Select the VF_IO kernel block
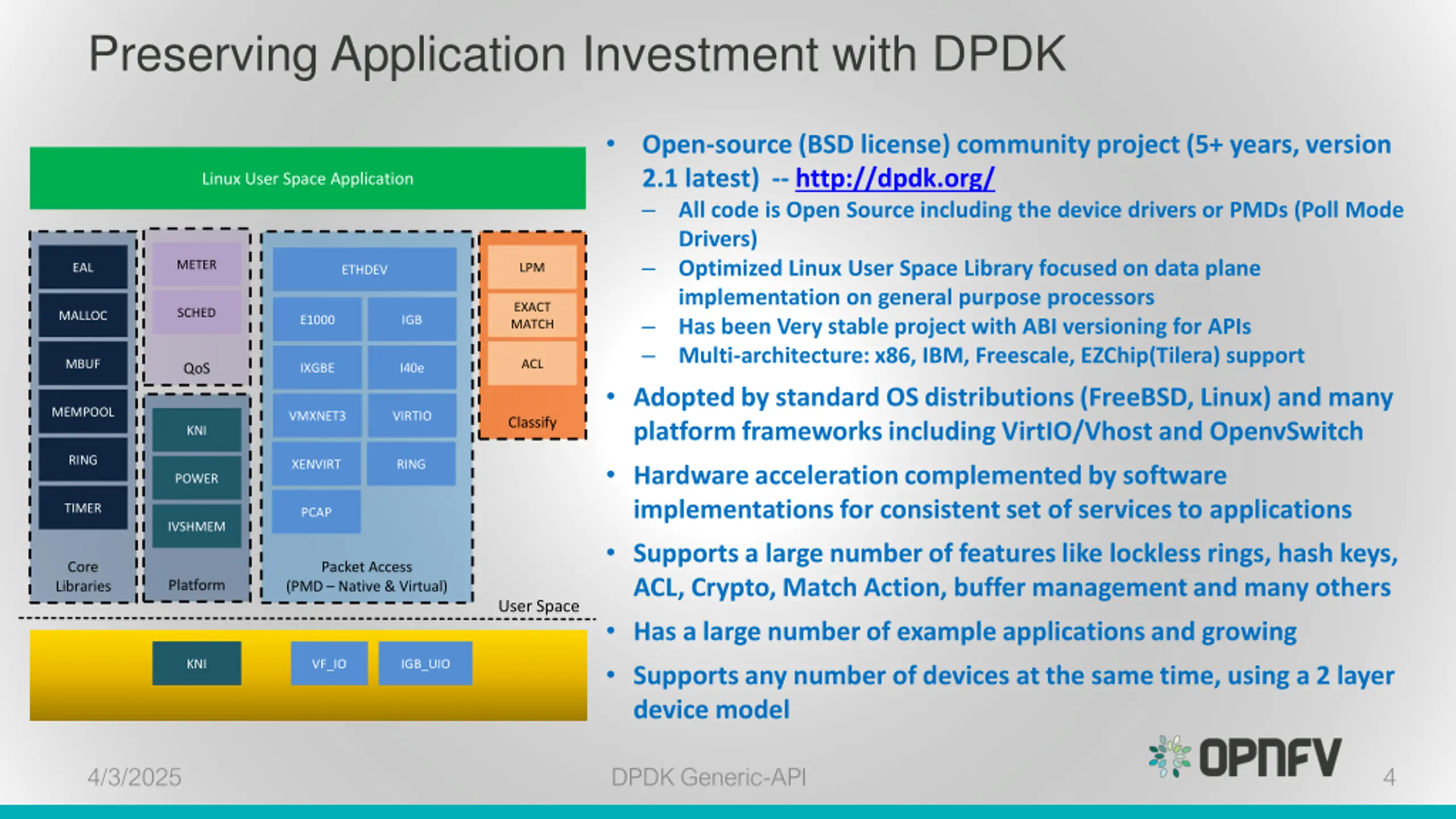Viewport: 1456px width, 819px height. click(329, 664)
